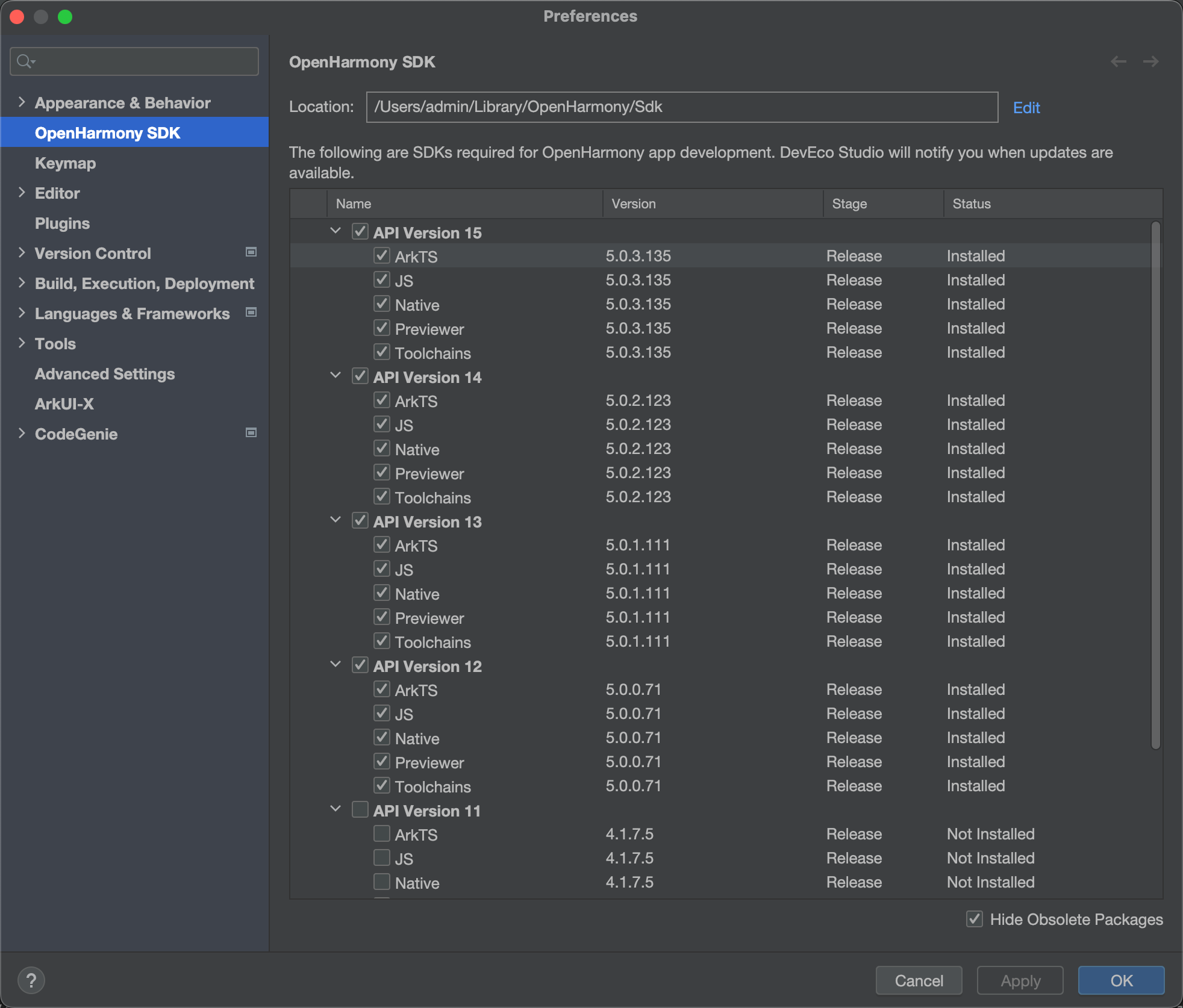Toggle the API Version 13 checkbox
The image size is (1183, 1008).
(360, 521)
